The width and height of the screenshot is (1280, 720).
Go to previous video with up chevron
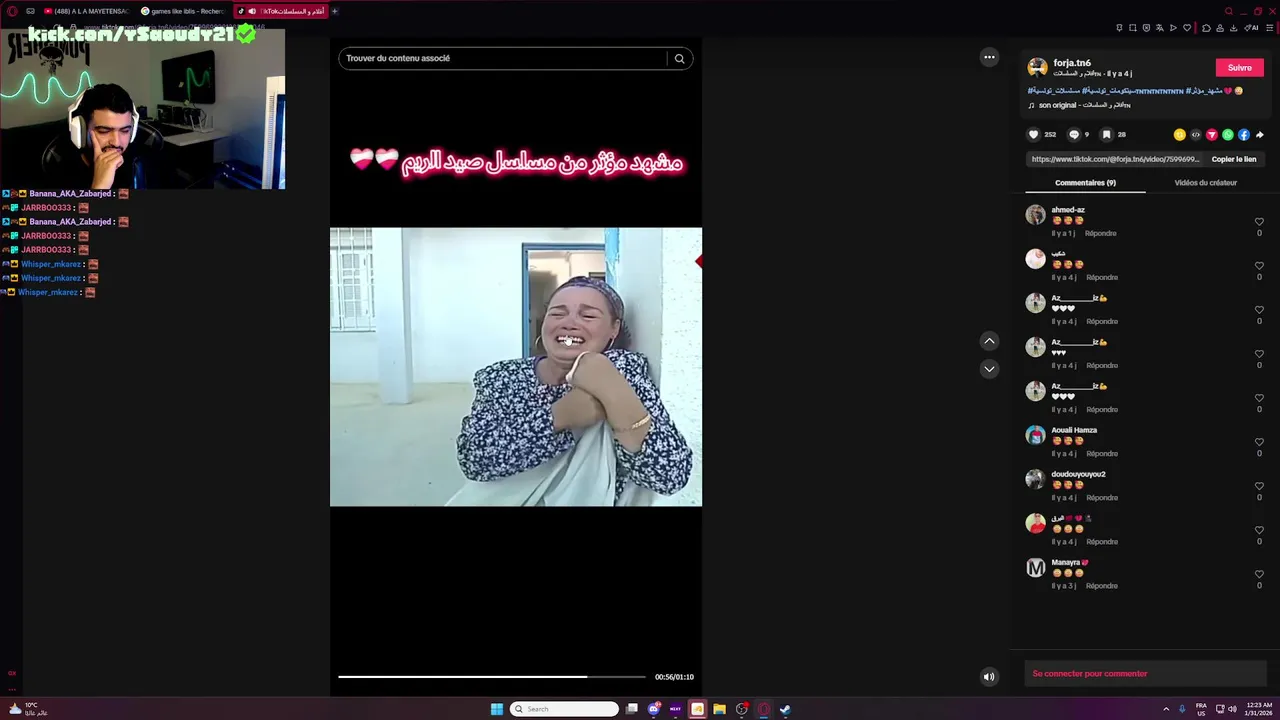[989, 341]
